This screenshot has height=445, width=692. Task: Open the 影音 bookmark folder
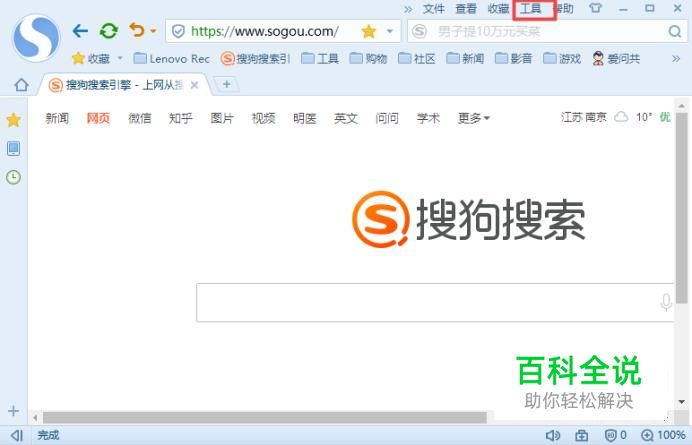[x=514, y=58]
